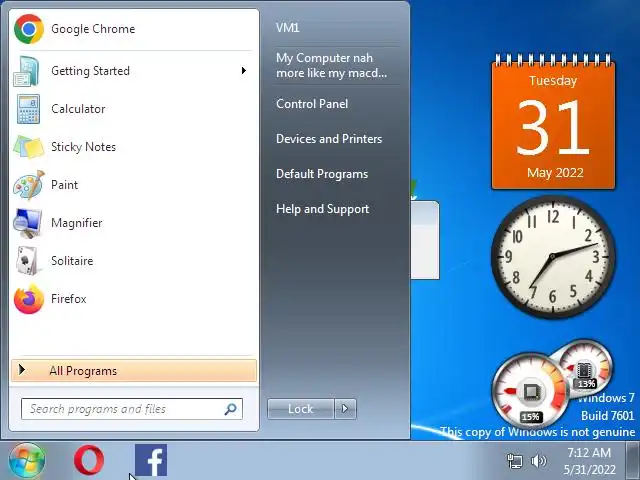Open Default Programs
Image resolution: width=640 pixels, height=480 pixels.
[322, 174]
